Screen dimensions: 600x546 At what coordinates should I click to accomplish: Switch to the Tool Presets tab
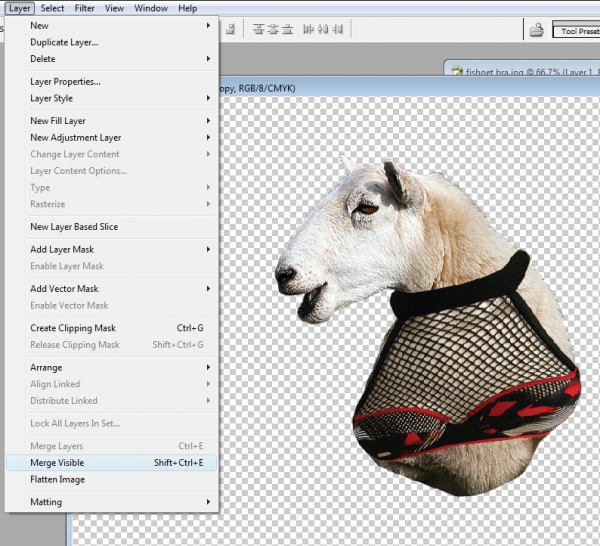click(x=577, y=31)
